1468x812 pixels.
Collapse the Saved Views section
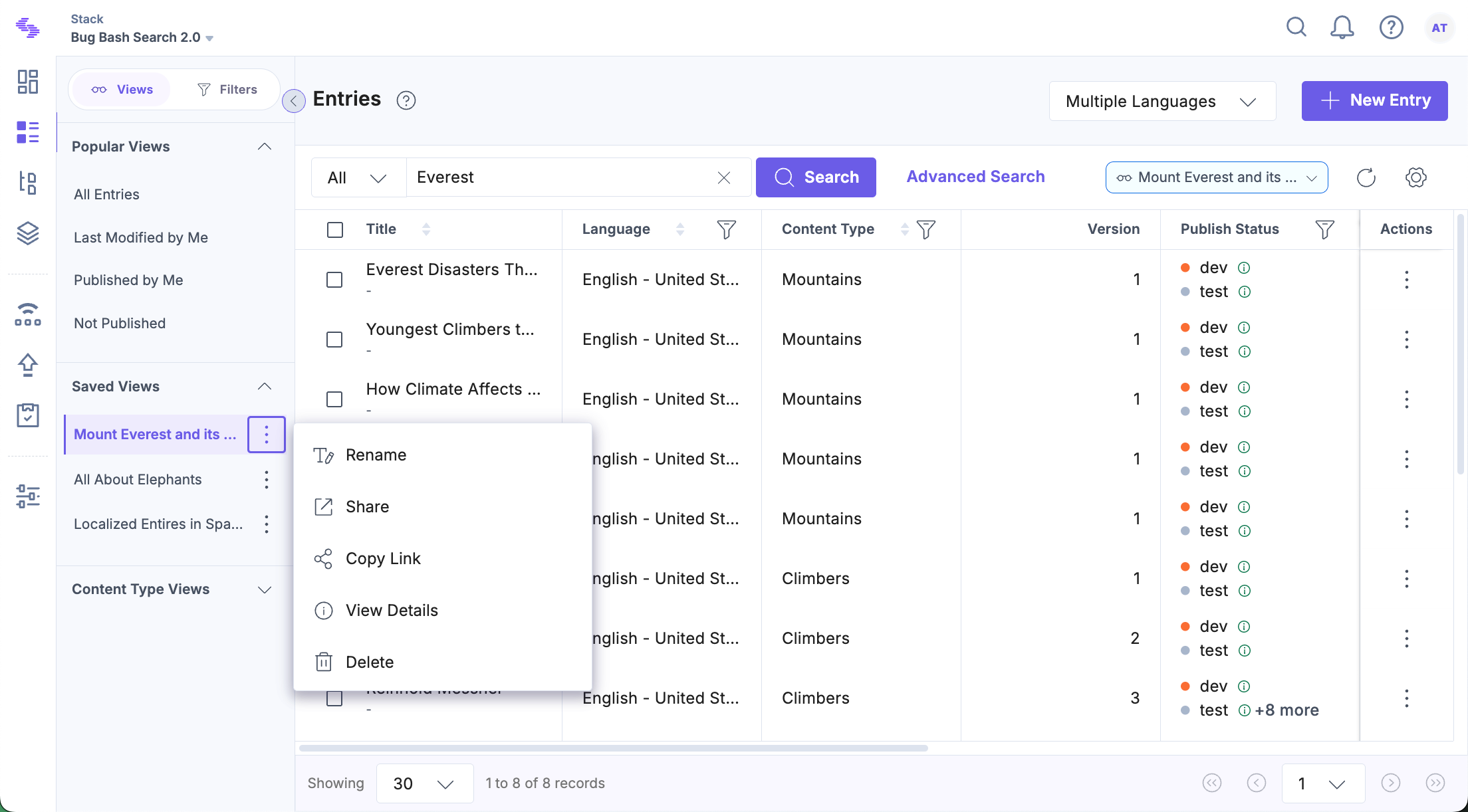[x=265, y=387]
